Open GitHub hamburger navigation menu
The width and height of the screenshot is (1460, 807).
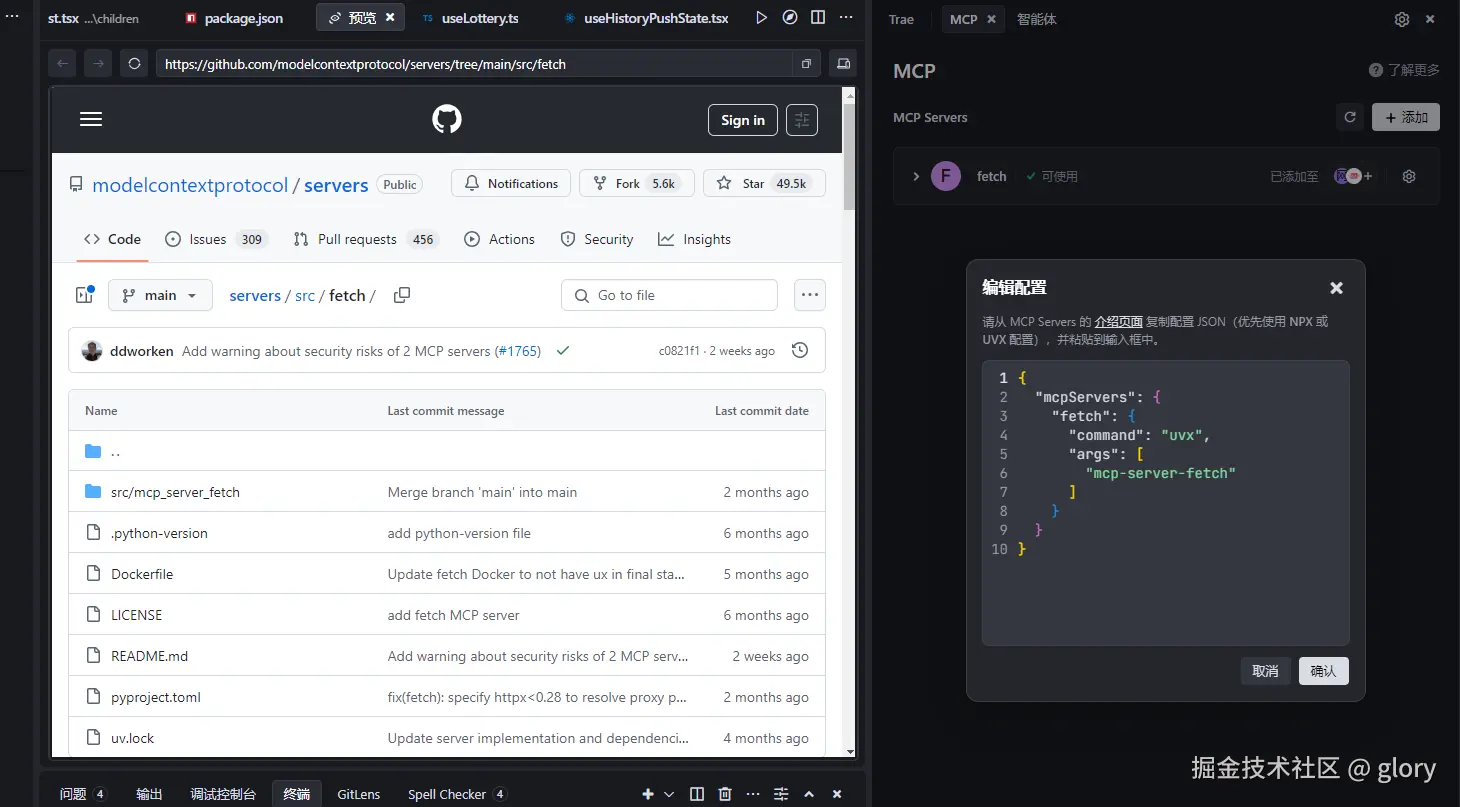pos(91,120)
